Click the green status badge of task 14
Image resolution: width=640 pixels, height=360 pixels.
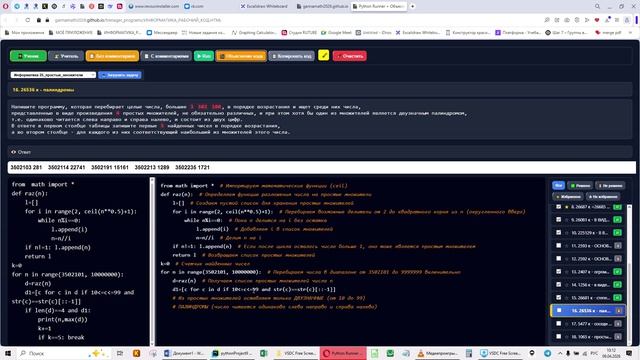(x=618, y=284)
